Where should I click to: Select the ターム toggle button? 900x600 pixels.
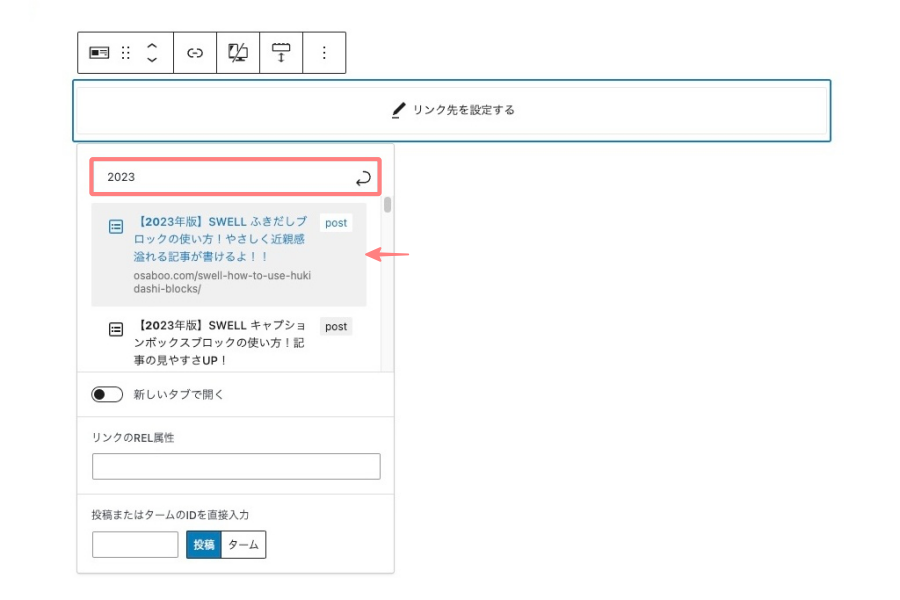[243, 545]
